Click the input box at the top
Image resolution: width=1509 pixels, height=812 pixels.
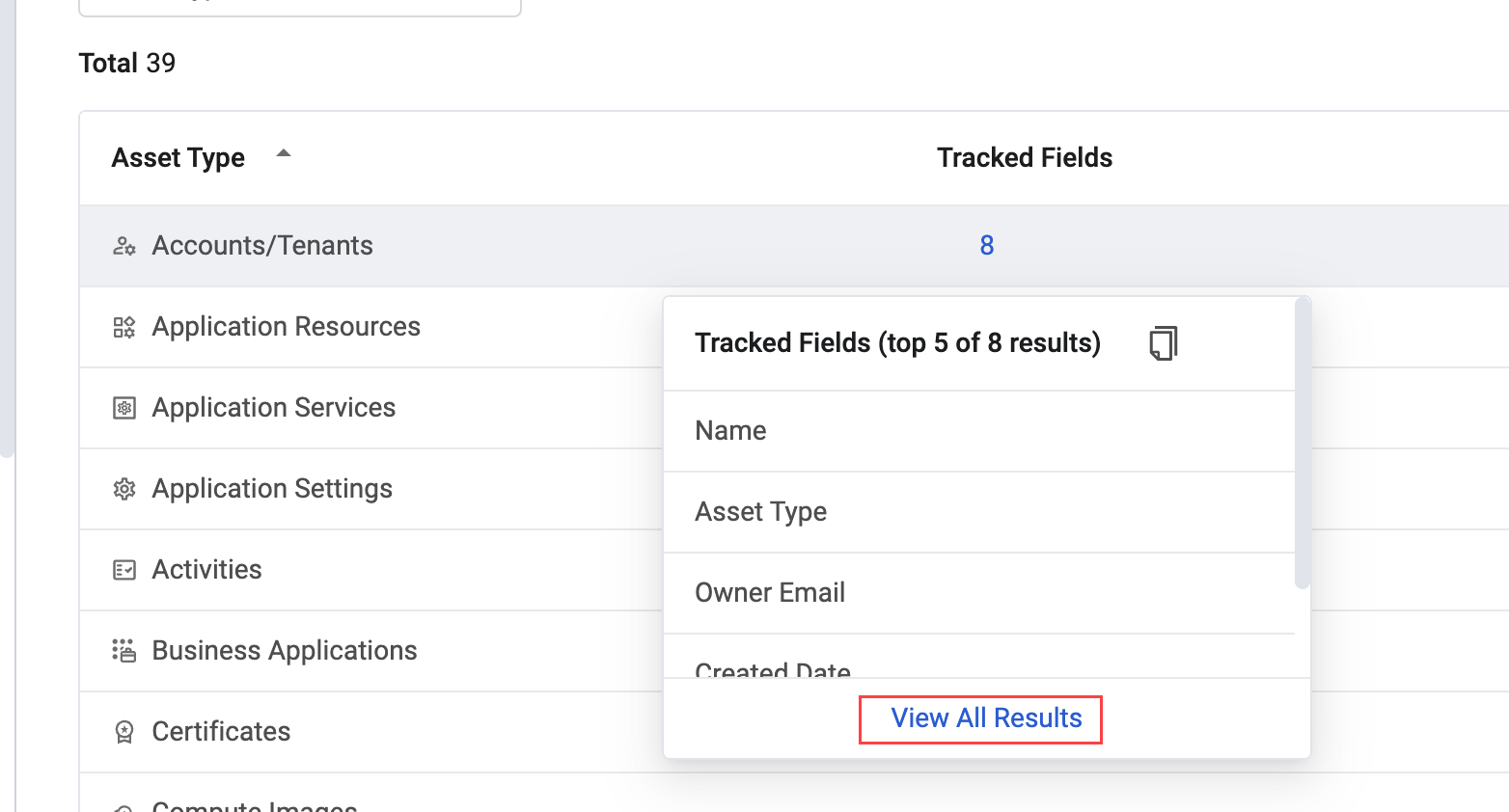299,5
